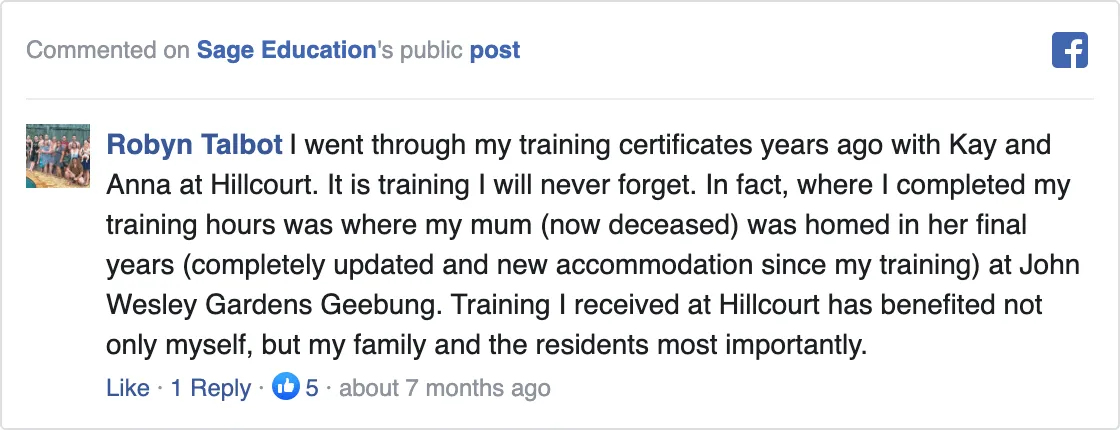Click the divider line under the header
Image resolution: width=1120 pixels, height=430 pixels.
click(560, 99)
